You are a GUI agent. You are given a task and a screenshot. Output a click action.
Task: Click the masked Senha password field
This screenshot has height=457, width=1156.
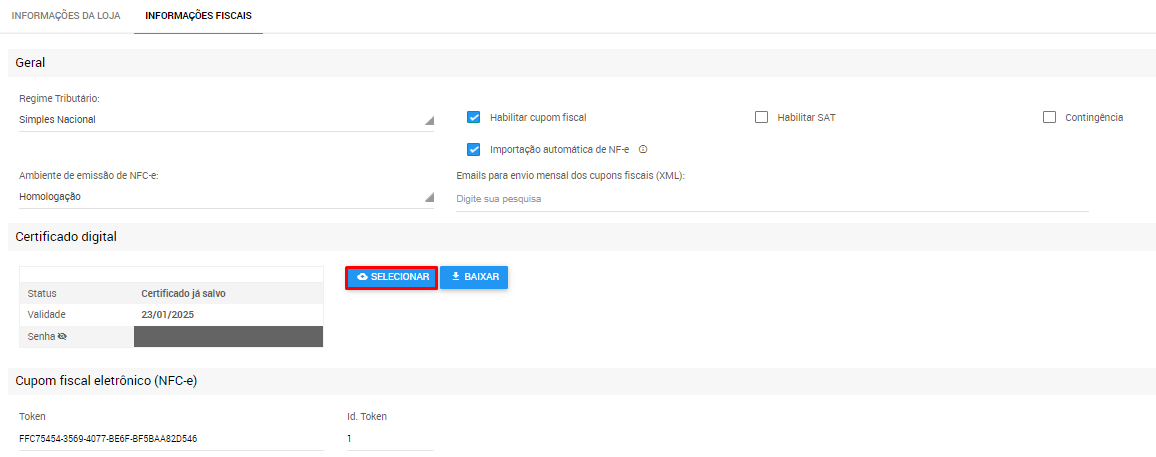point(228,337)
